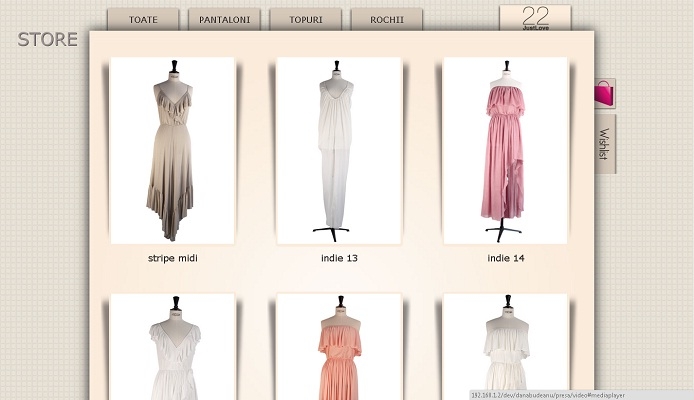Click the 'indie 14' product name
694x400 pixels.
505,258
